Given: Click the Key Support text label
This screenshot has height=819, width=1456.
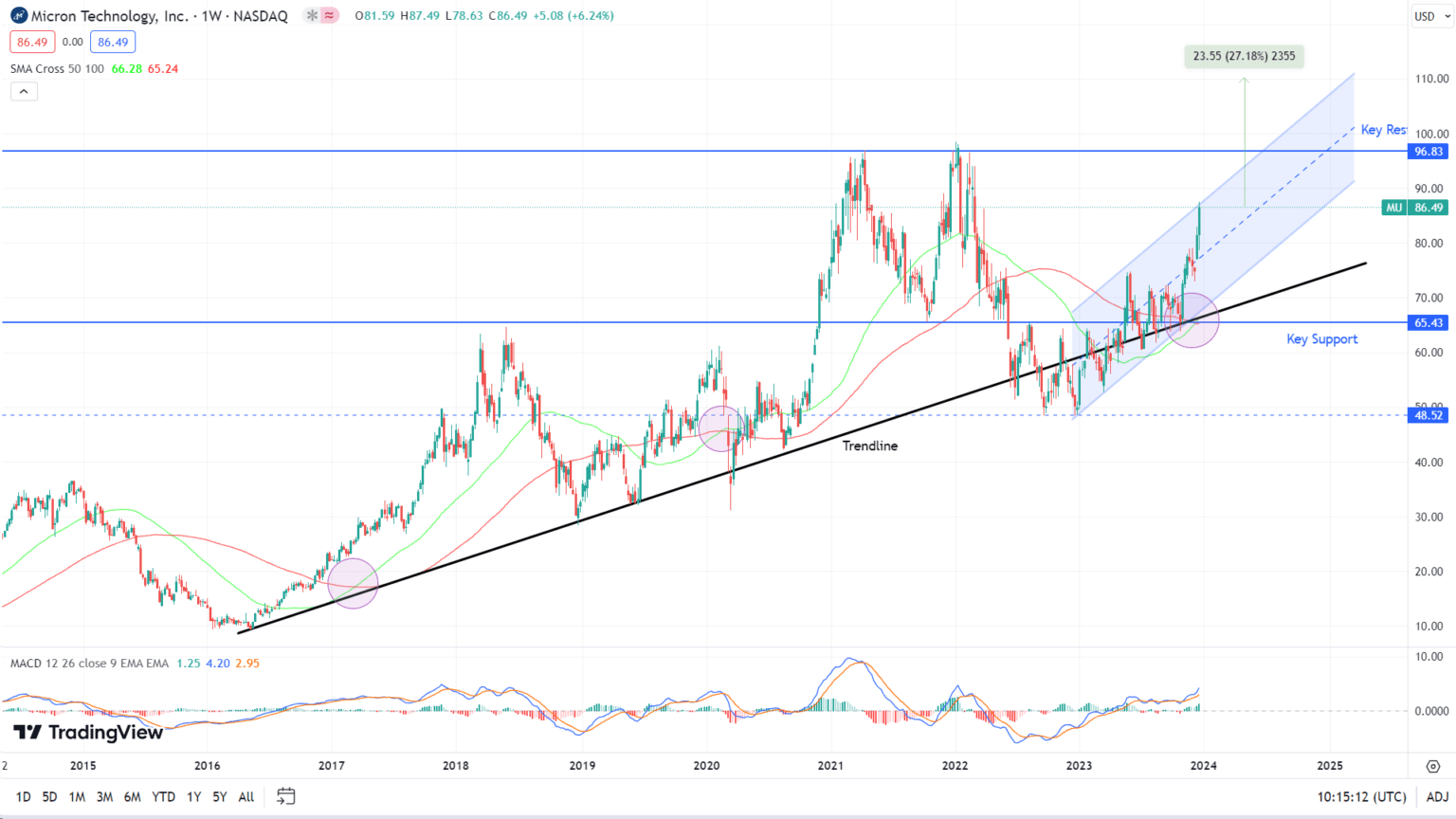Looking at the screenshot, I should coord(1321,339).
